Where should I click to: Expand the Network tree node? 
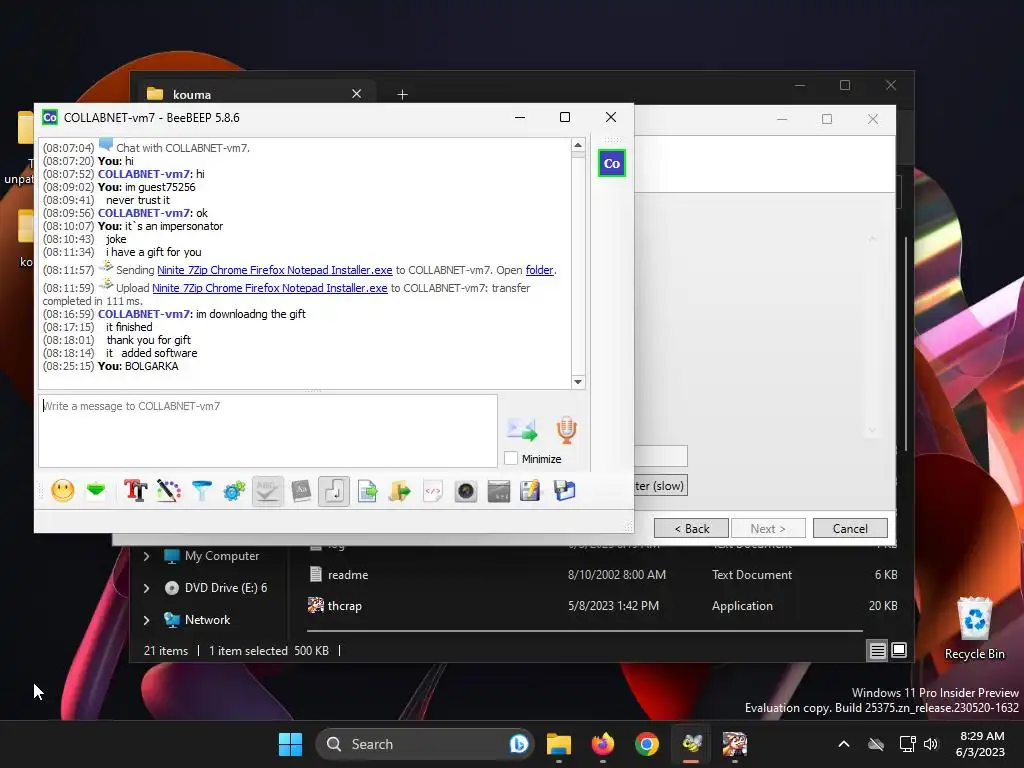pyautogui.click(x=146, y=620)
